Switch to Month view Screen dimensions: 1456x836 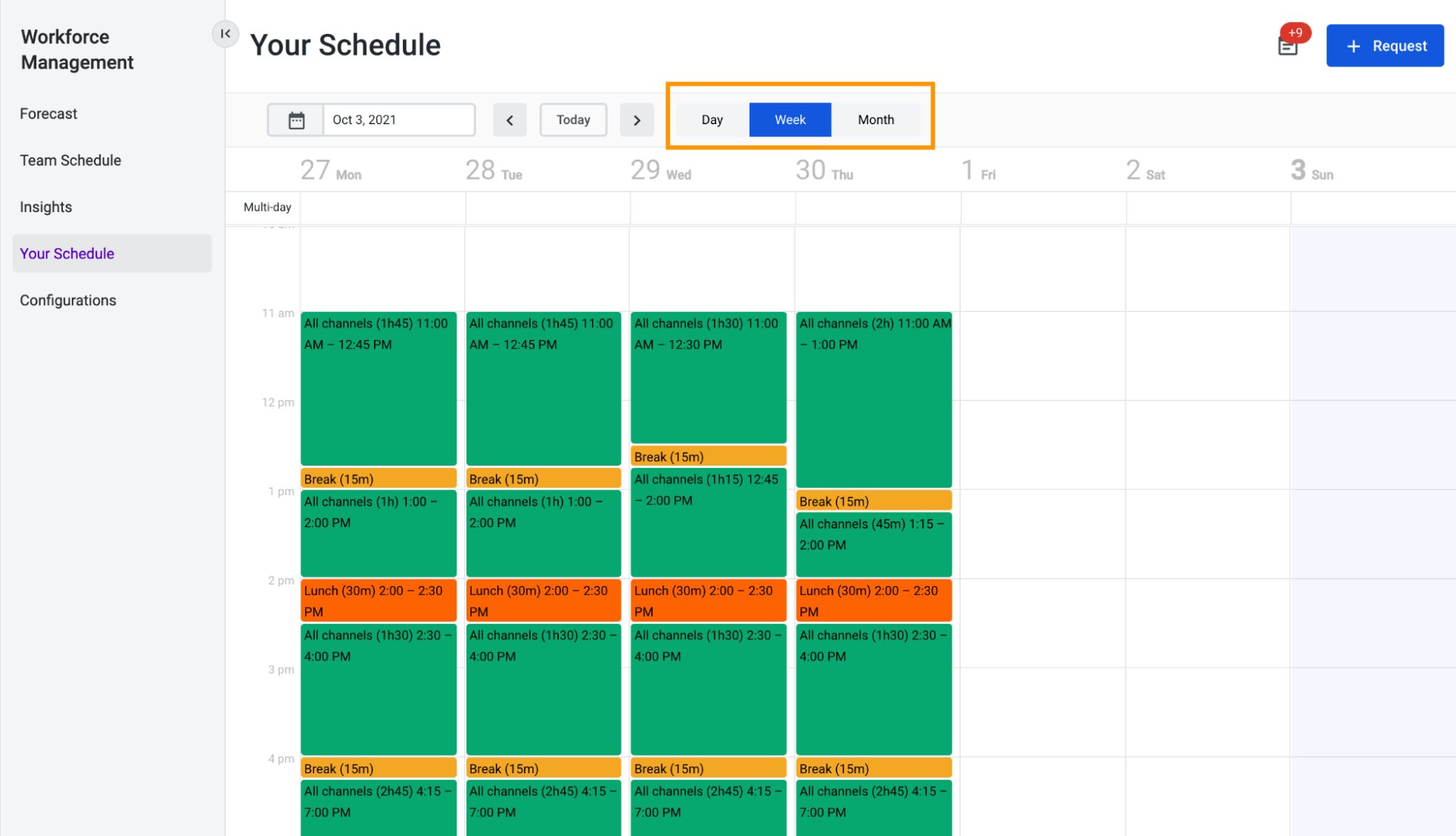(x=875, y=119)
